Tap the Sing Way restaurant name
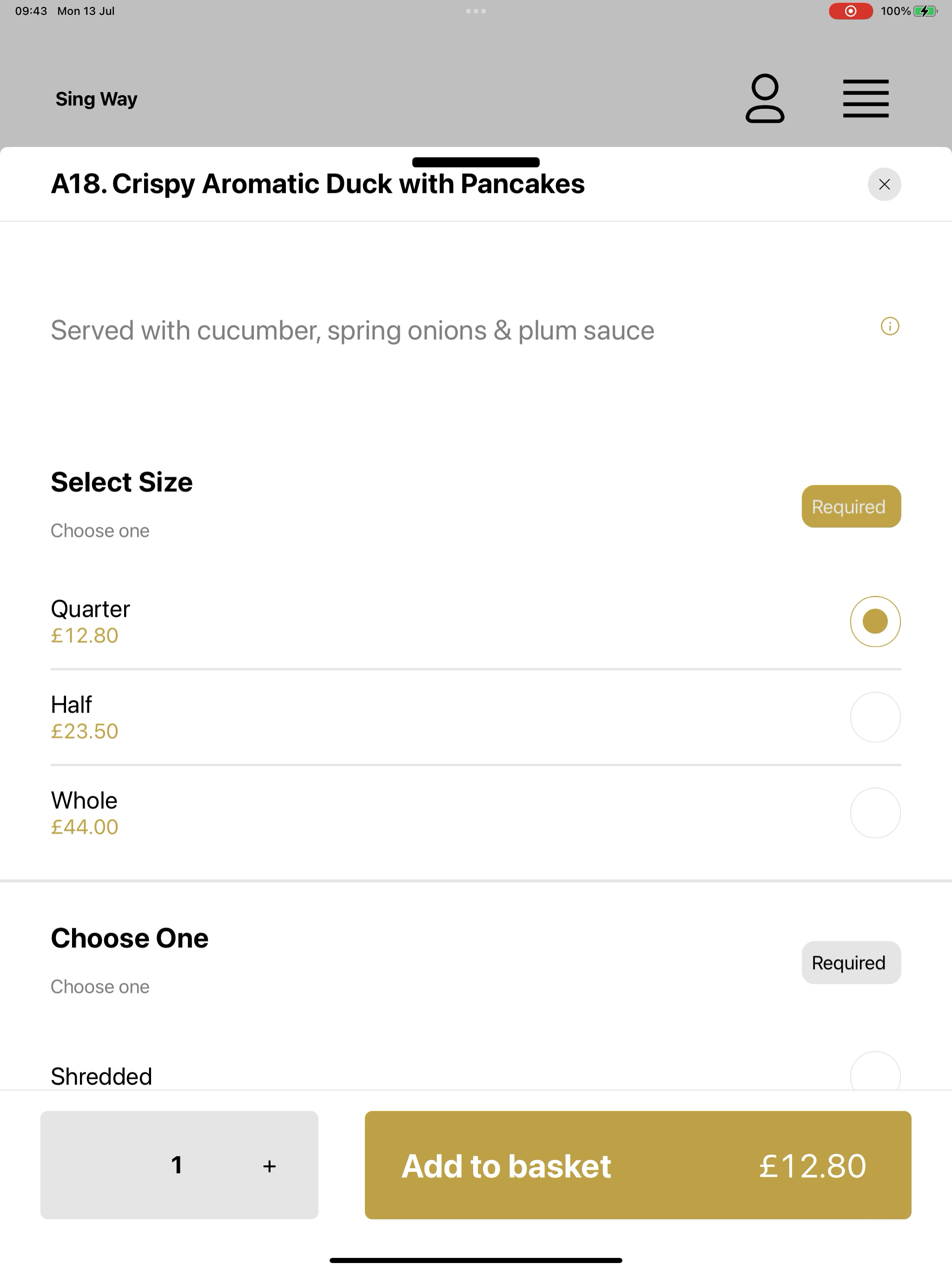The image size is (952, 1270). point(97,99)
